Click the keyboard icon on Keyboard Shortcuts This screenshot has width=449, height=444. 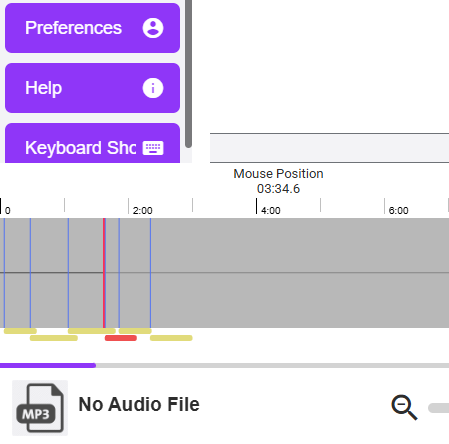click(x=153, y=148)
